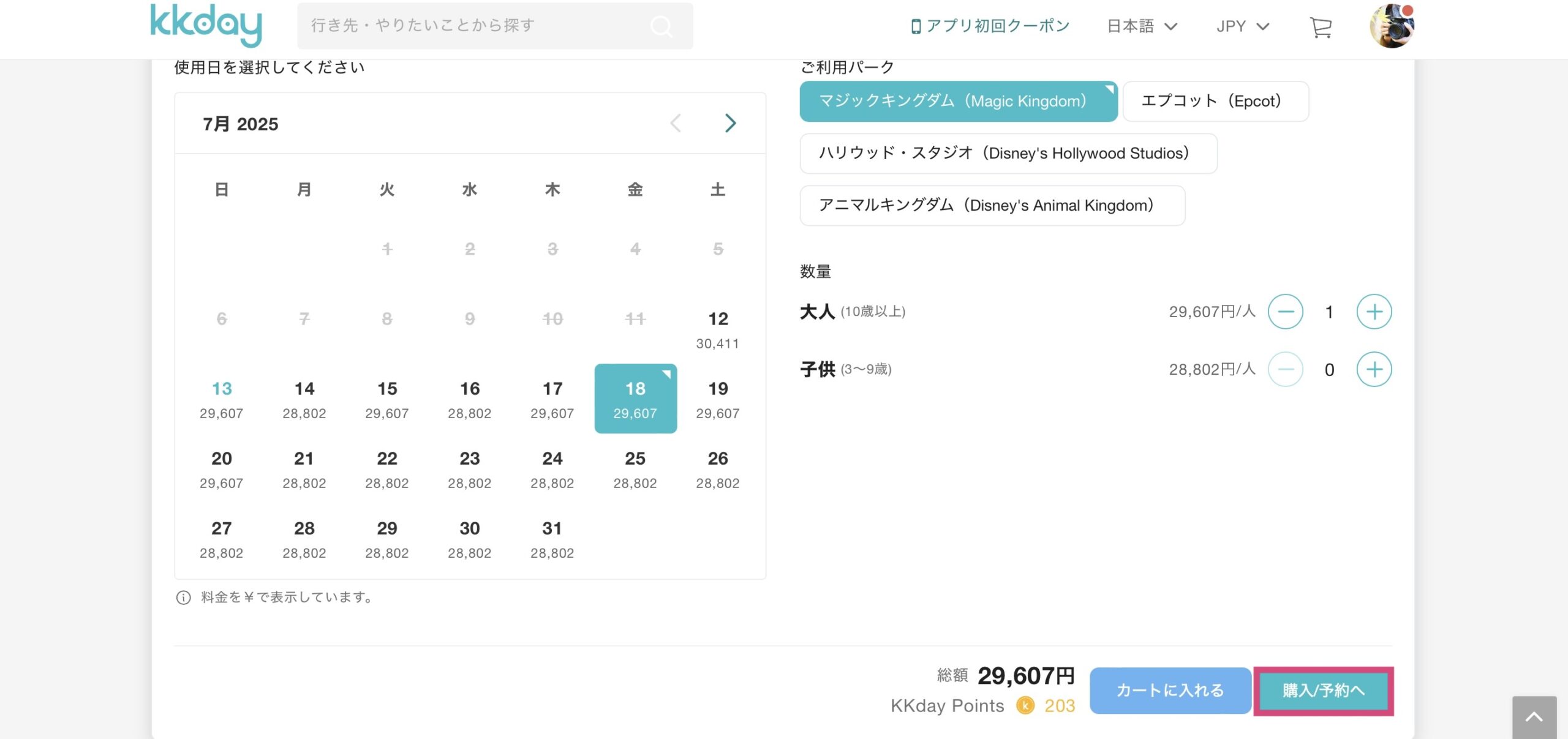Select July 23 on calendar

[470, 469]
